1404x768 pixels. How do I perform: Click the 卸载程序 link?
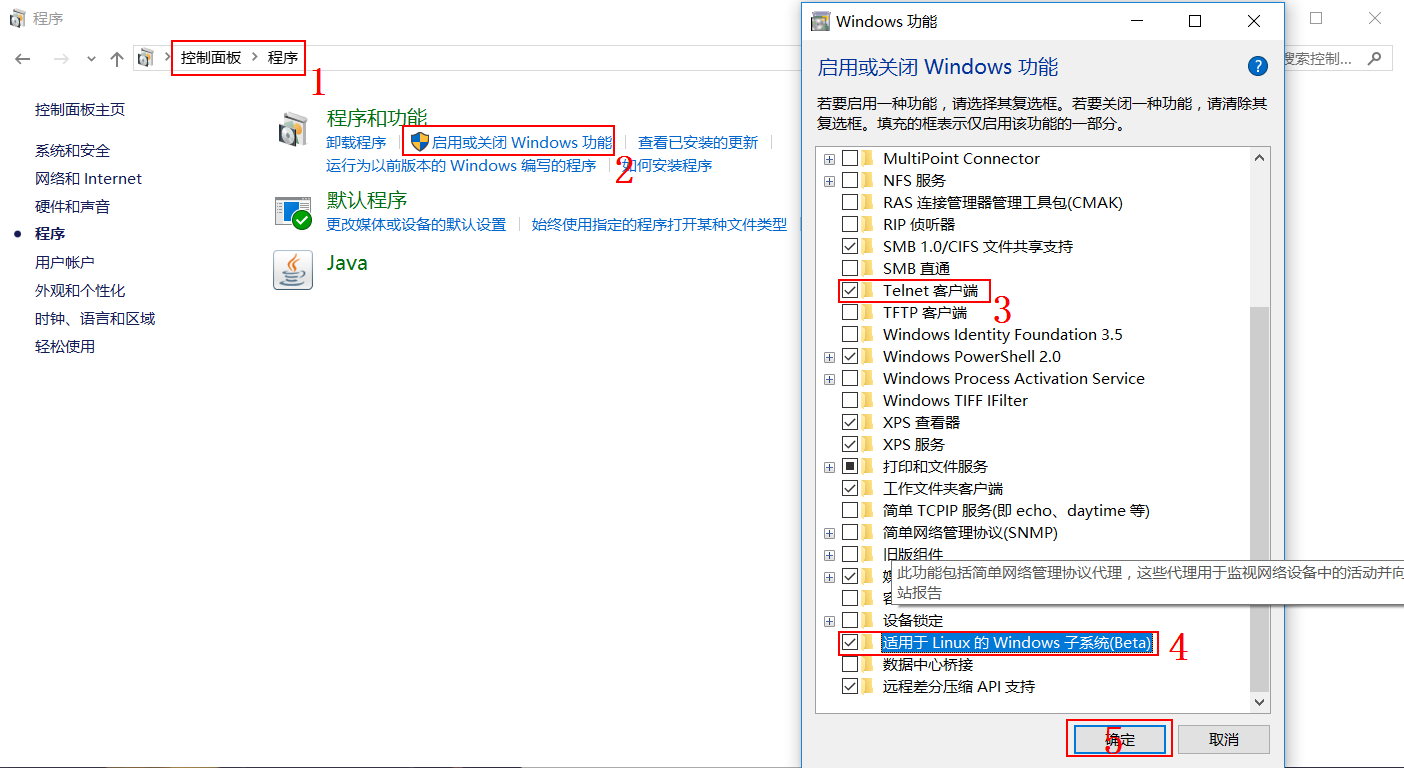(356, 142)
